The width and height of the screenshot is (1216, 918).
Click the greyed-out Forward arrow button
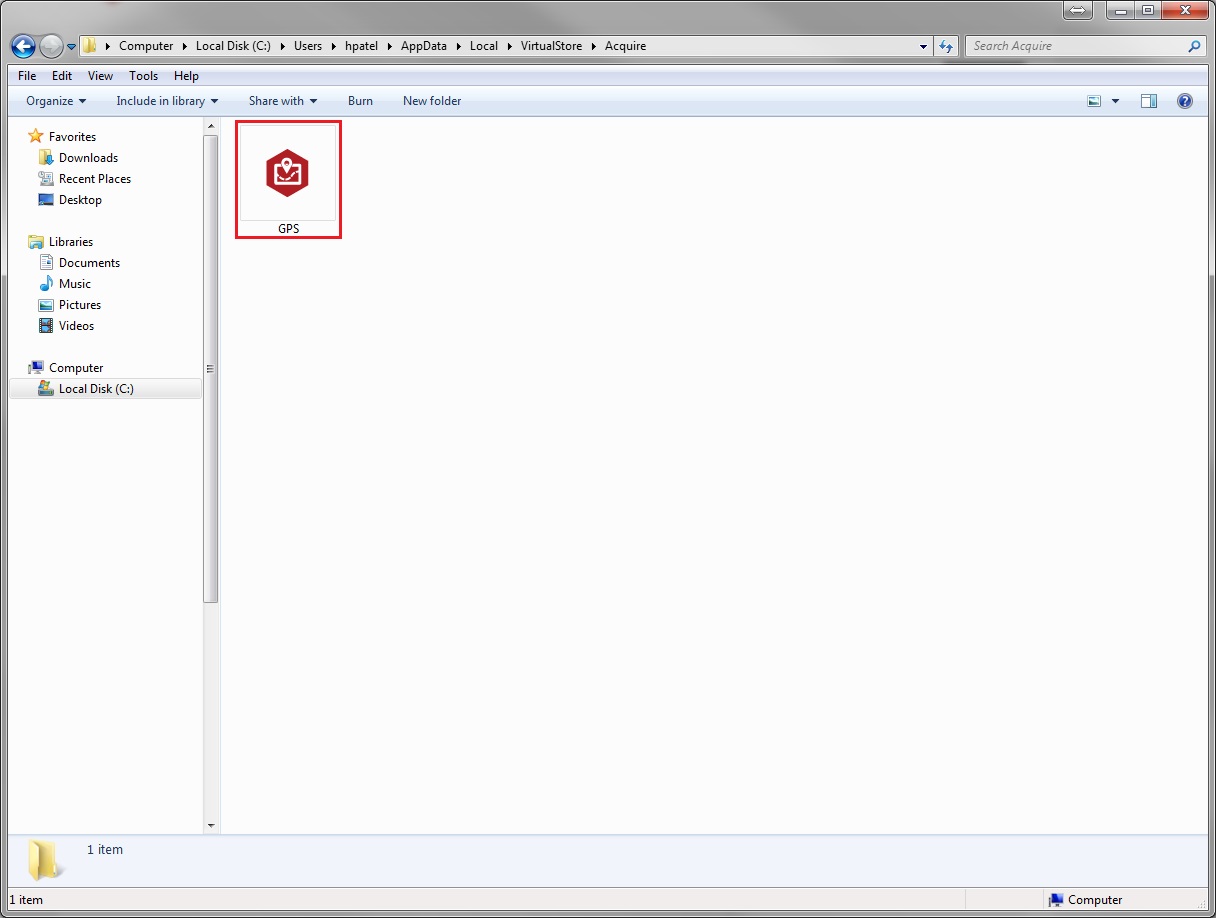(51, 46)
